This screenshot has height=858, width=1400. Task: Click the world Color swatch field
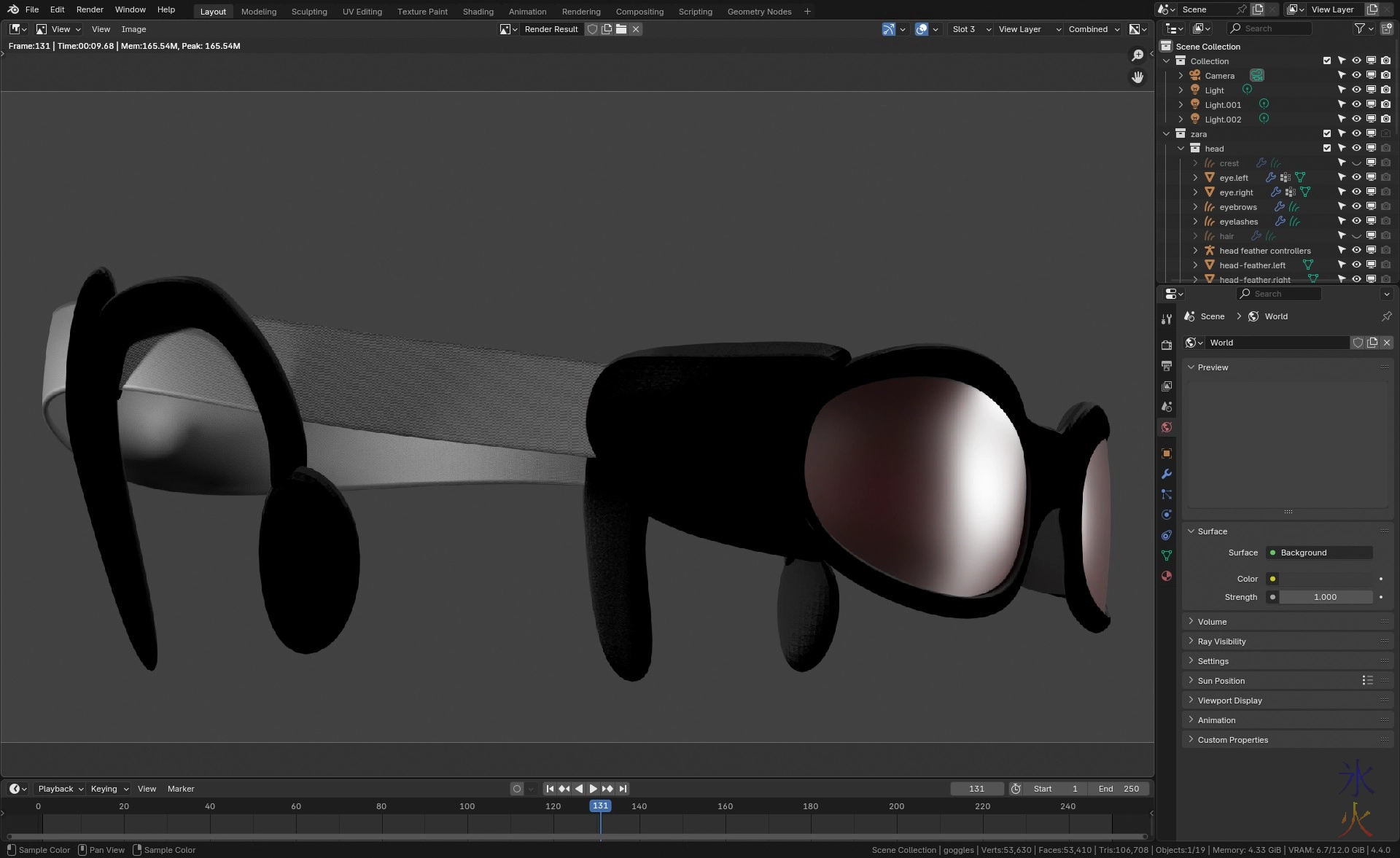[x=1326, y=579]
